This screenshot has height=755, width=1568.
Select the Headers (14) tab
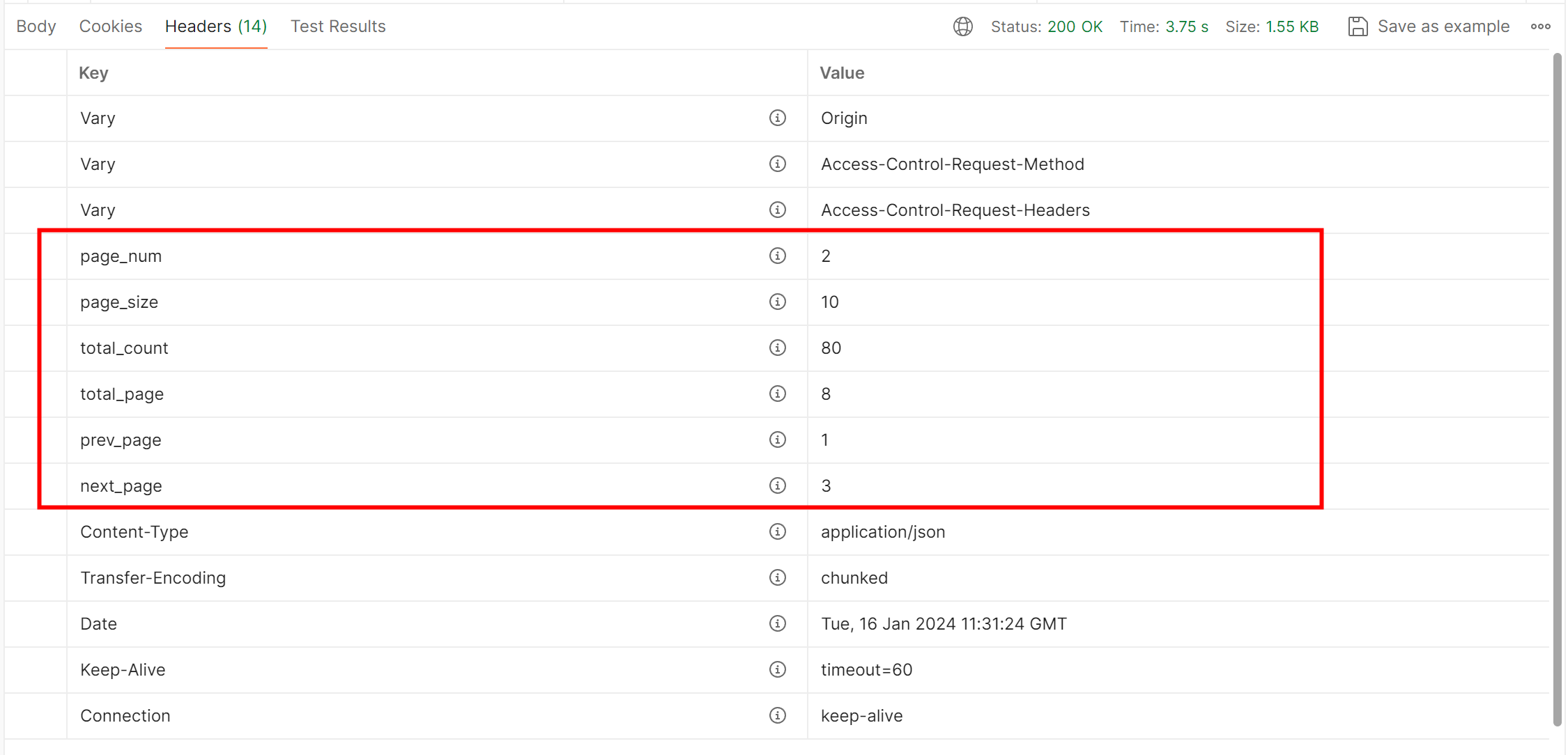pos(216,26)
